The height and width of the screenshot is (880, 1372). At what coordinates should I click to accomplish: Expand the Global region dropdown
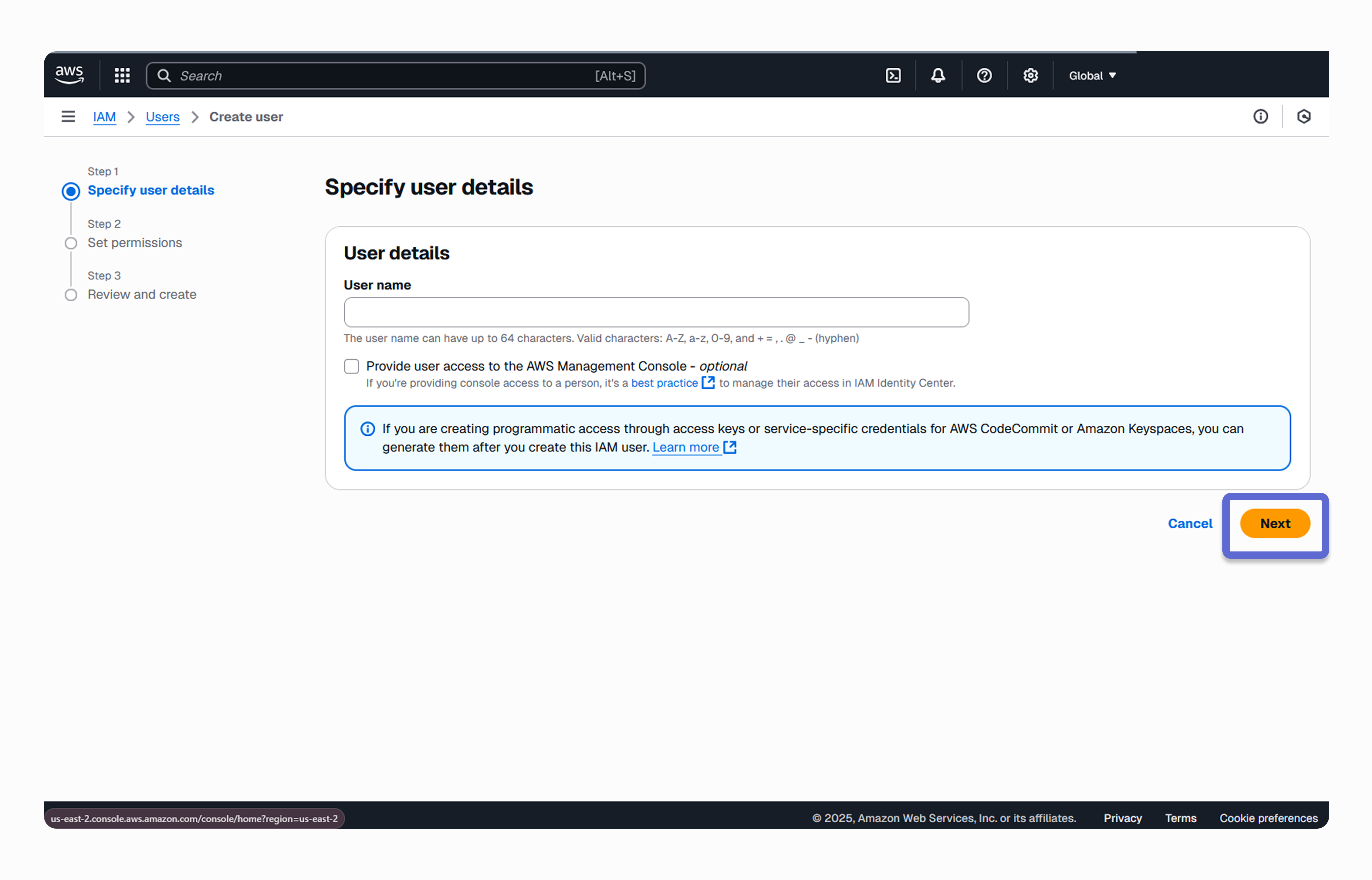[x=1092, y=75]
